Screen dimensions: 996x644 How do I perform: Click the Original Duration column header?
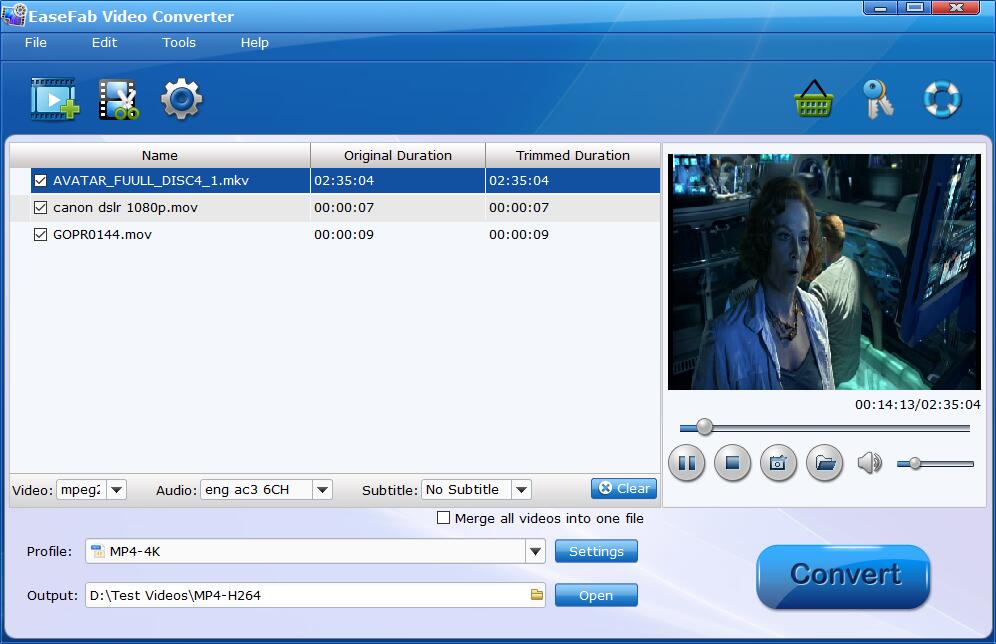click(x=398, y=156)
